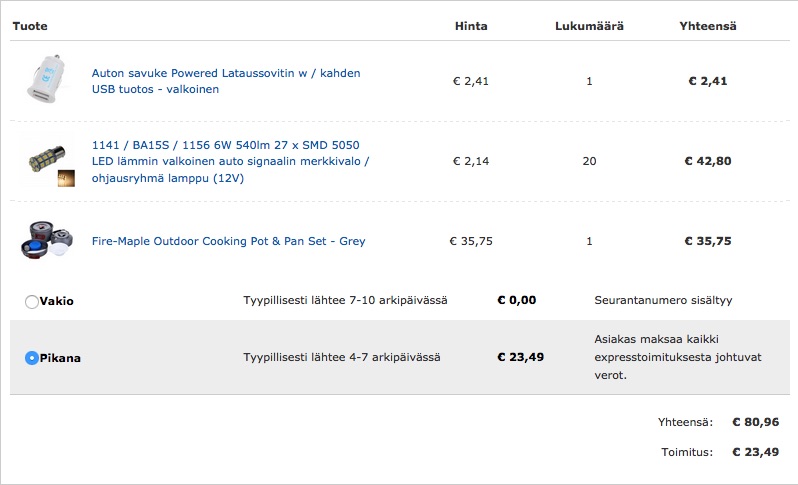The height and width of the screenshot is (485, 798).
Task: Click the € 80,96 order total
Action: click(755, 423)
